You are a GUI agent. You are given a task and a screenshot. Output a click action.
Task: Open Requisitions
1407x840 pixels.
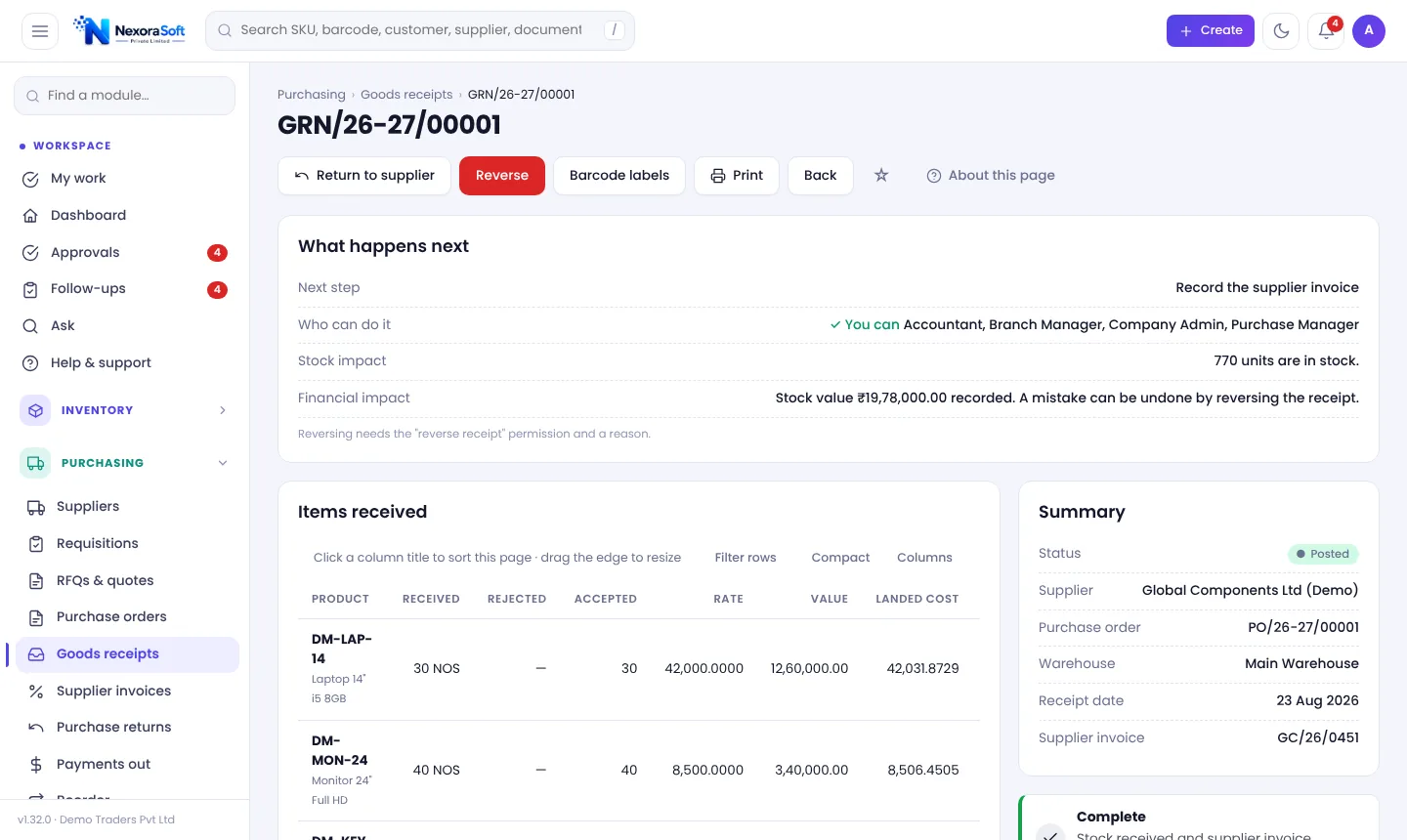(127, 544)
